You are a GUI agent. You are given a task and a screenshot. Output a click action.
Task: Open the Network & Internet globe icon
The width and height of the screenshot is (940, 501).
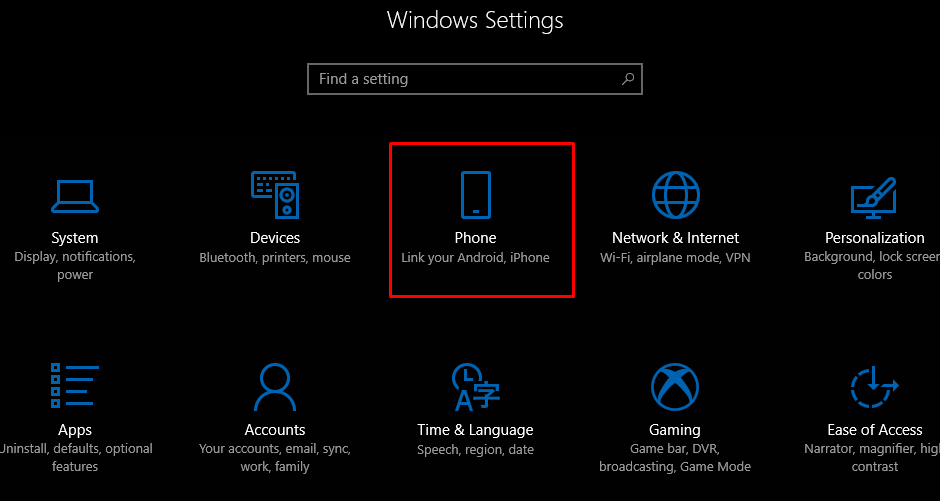tap(676, 195)
